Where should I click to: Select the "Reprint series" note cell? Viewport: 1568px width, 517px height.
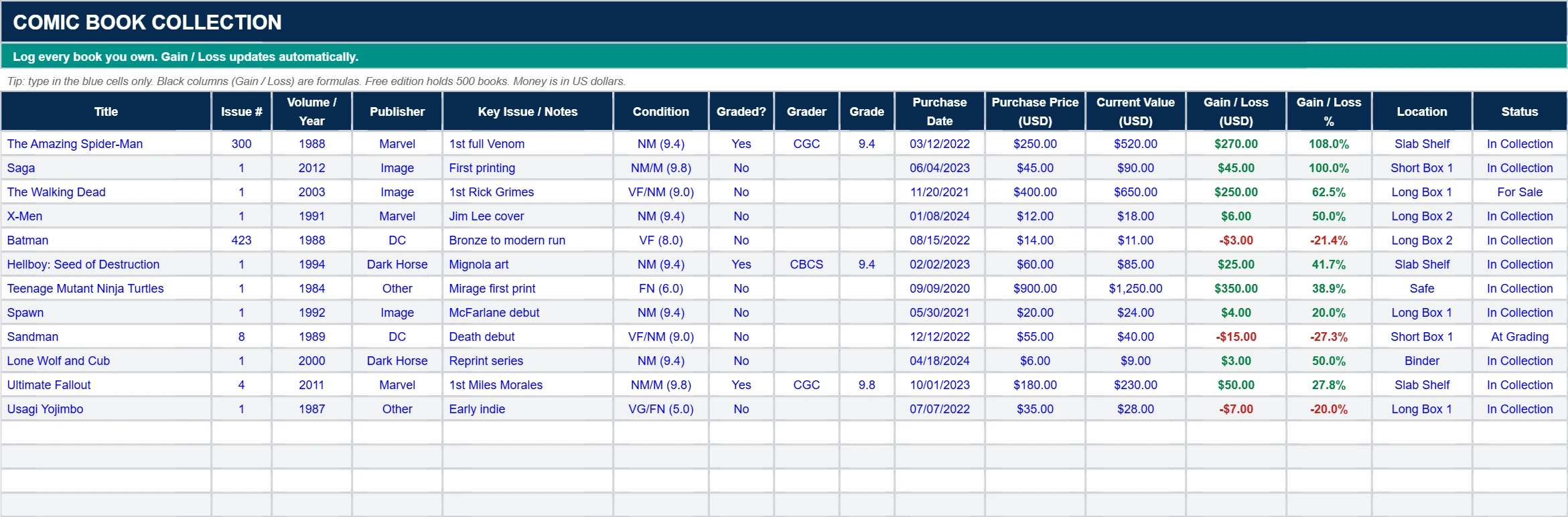(528, 361)
